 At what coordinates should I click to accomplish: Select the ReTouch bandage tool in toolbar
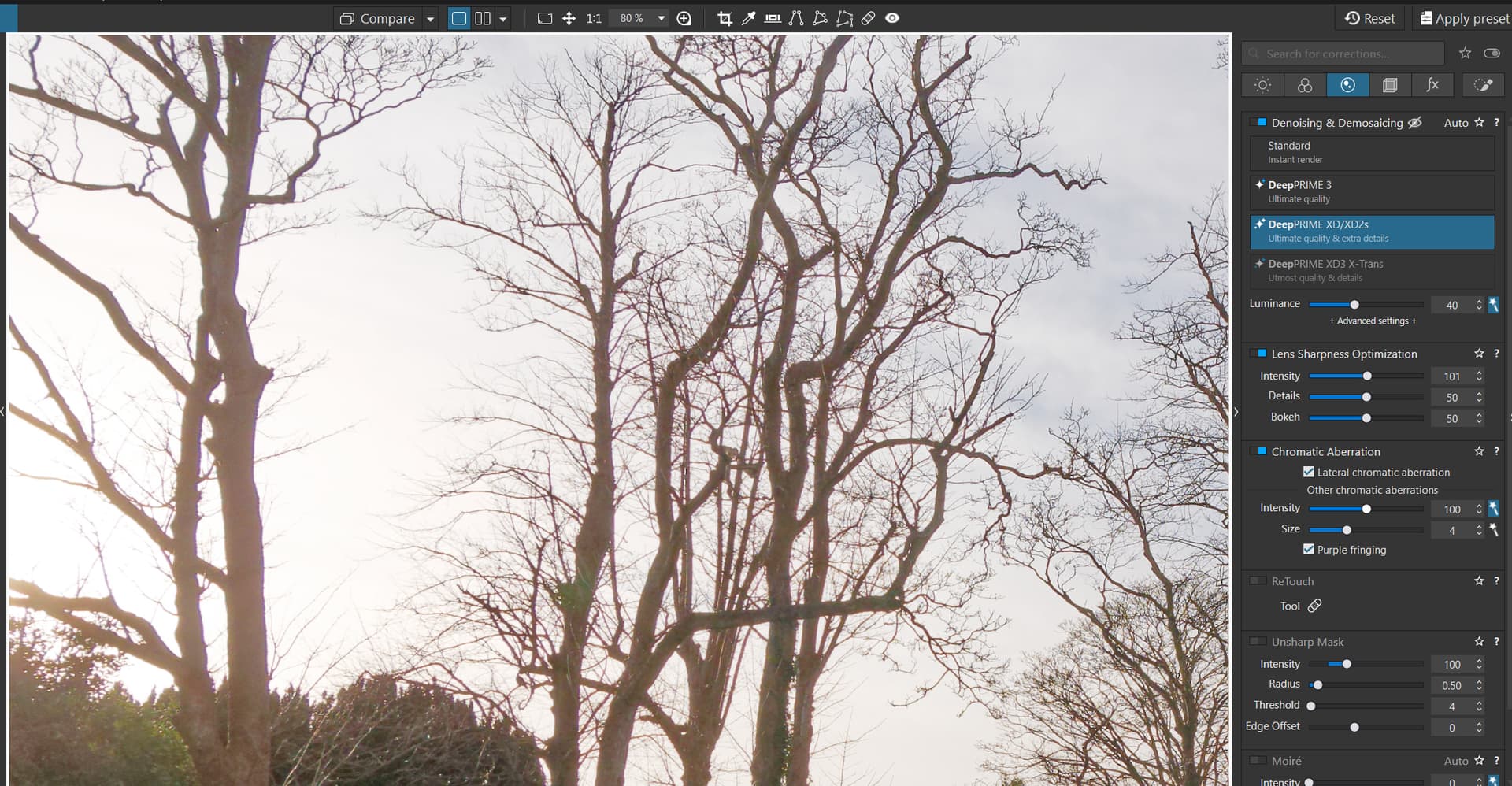point(868,18)
